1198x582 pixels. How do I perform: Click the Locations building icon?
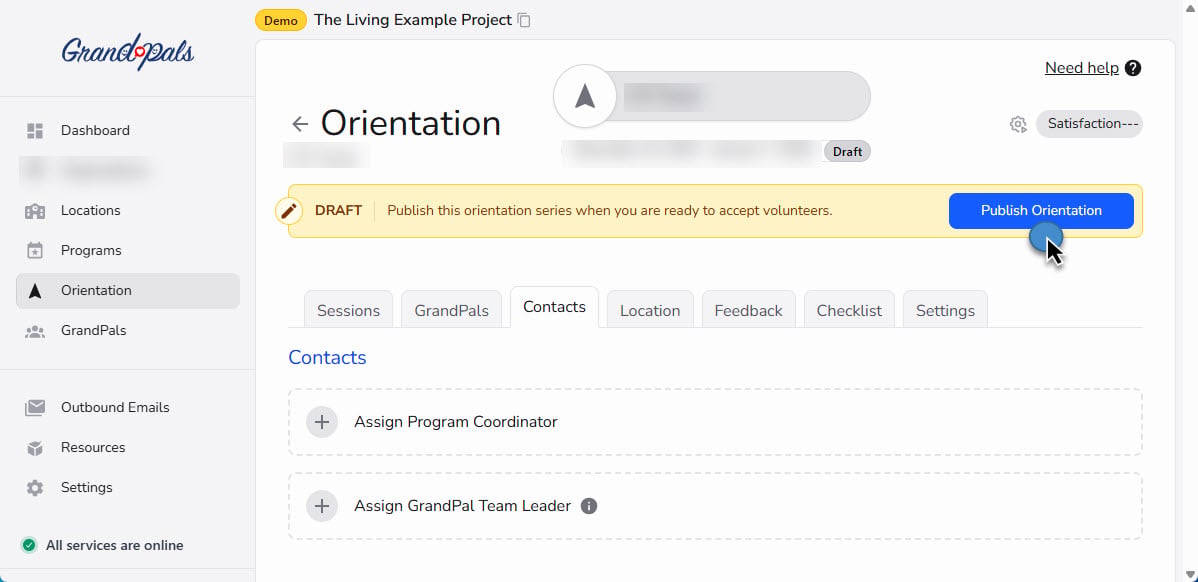[x=35, y=211]
